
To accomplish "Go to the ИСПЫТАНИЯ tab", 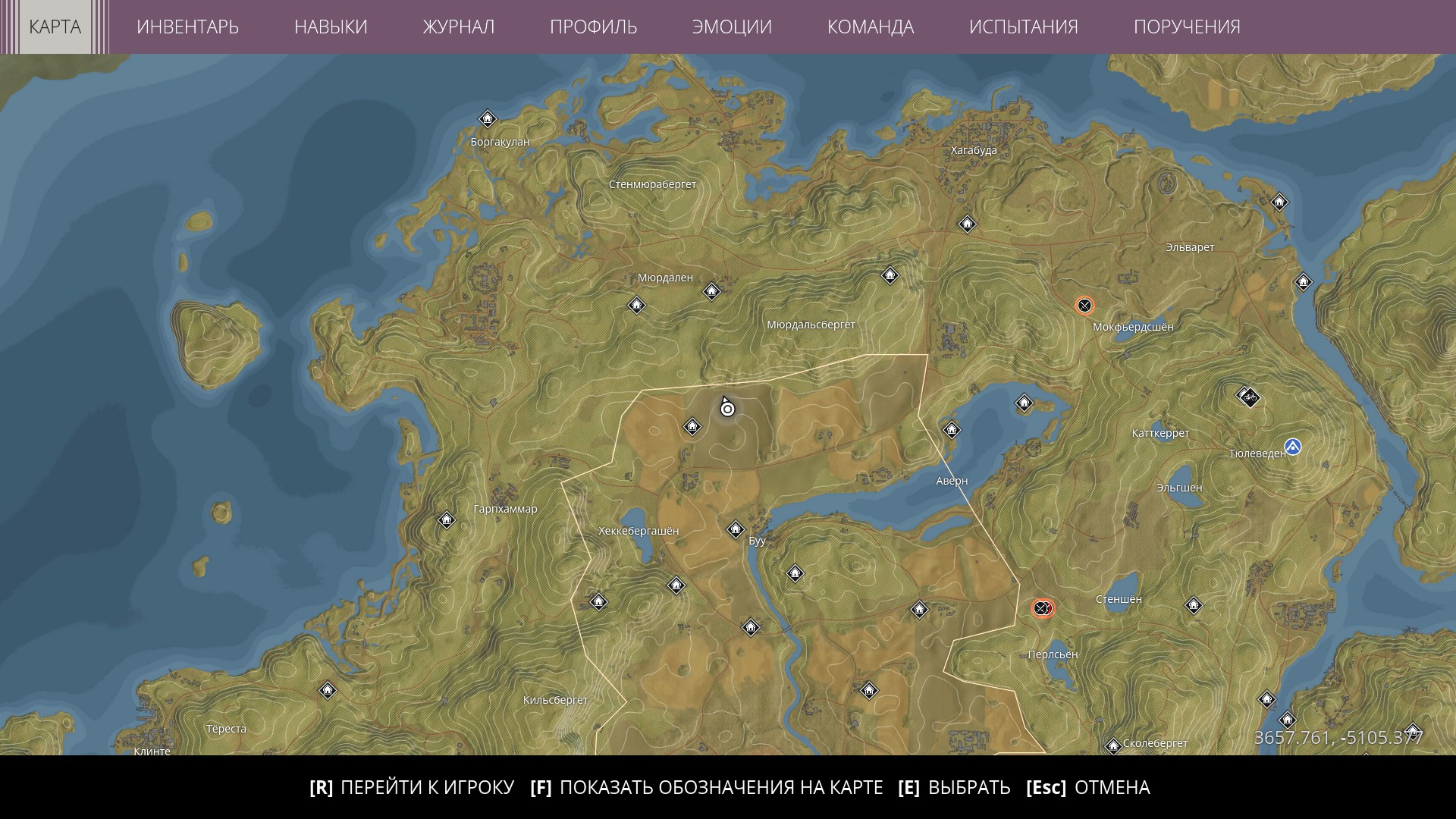I will pos(1024,27).
